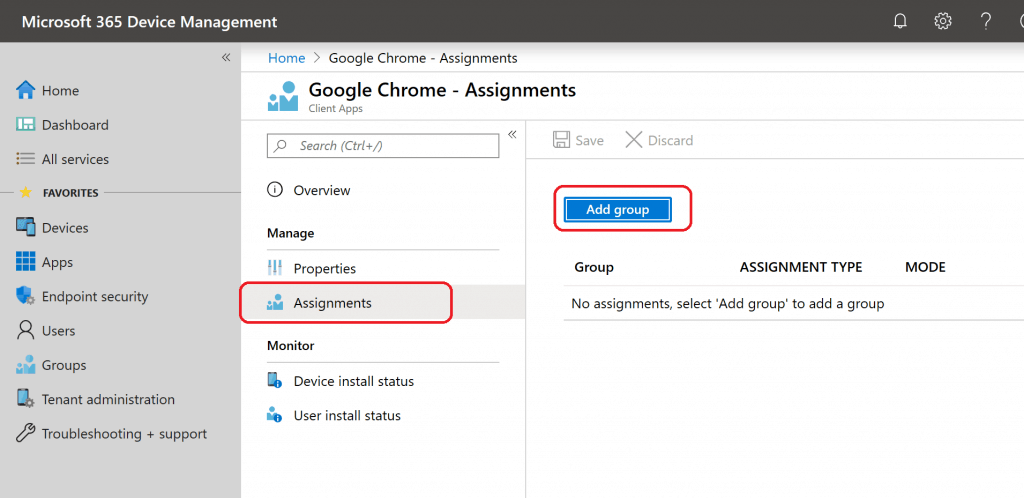Click the Properties sliders icon
This screenshot has height=498, width=1024.
[275, 268]
